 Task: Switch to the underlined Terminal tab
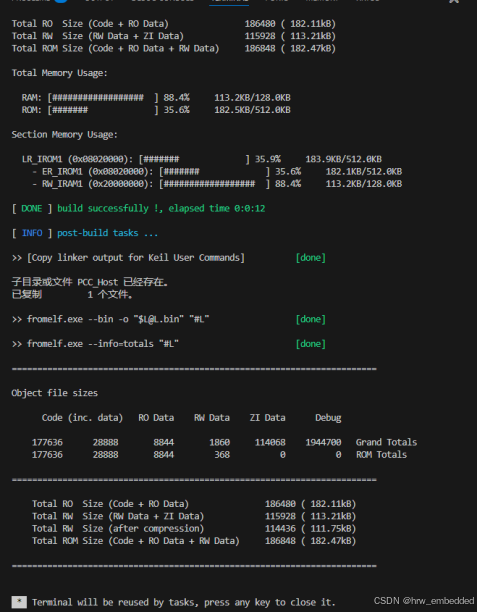tap(229, 2)
